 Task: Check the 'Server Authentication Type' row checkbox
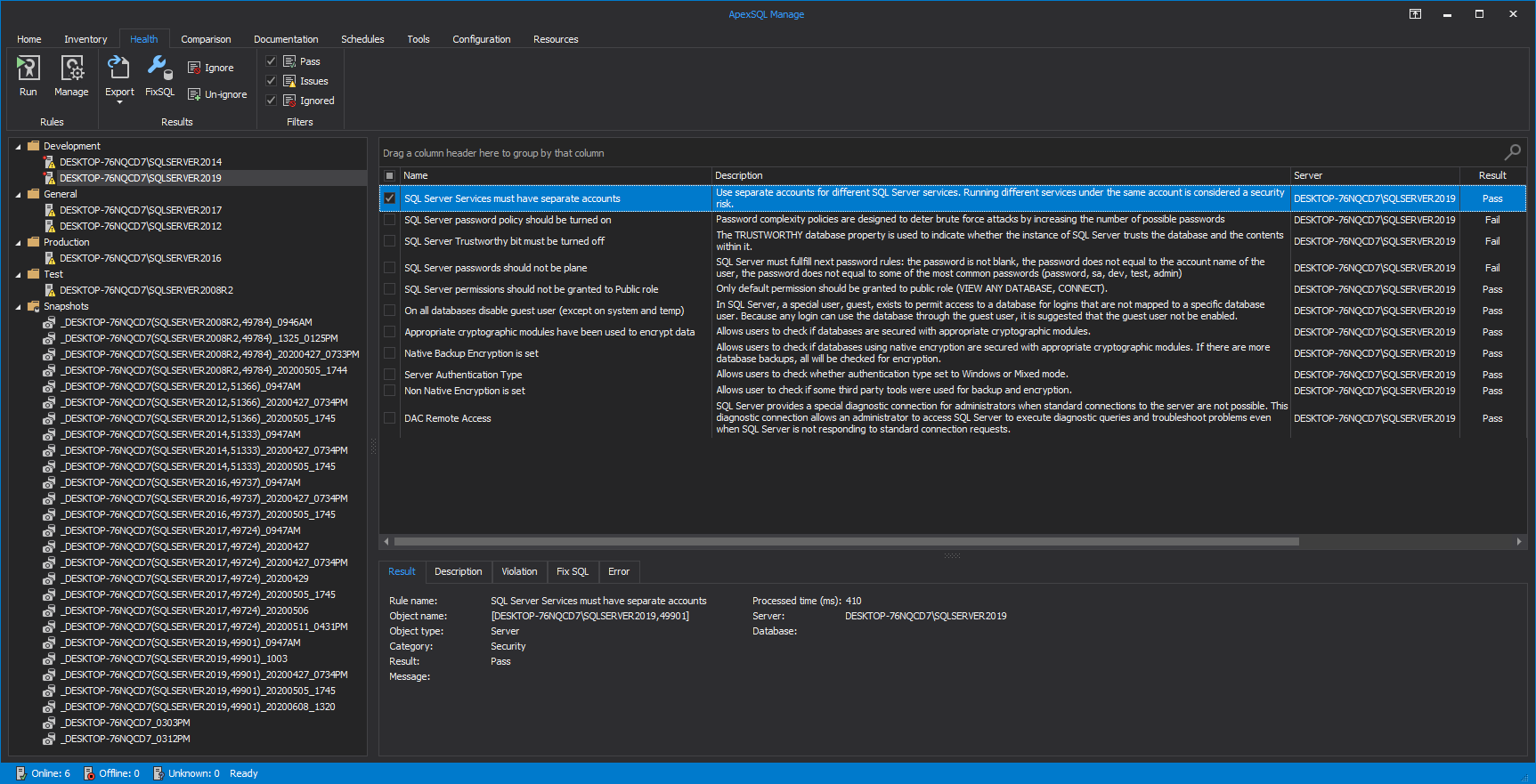coord(389,375)
